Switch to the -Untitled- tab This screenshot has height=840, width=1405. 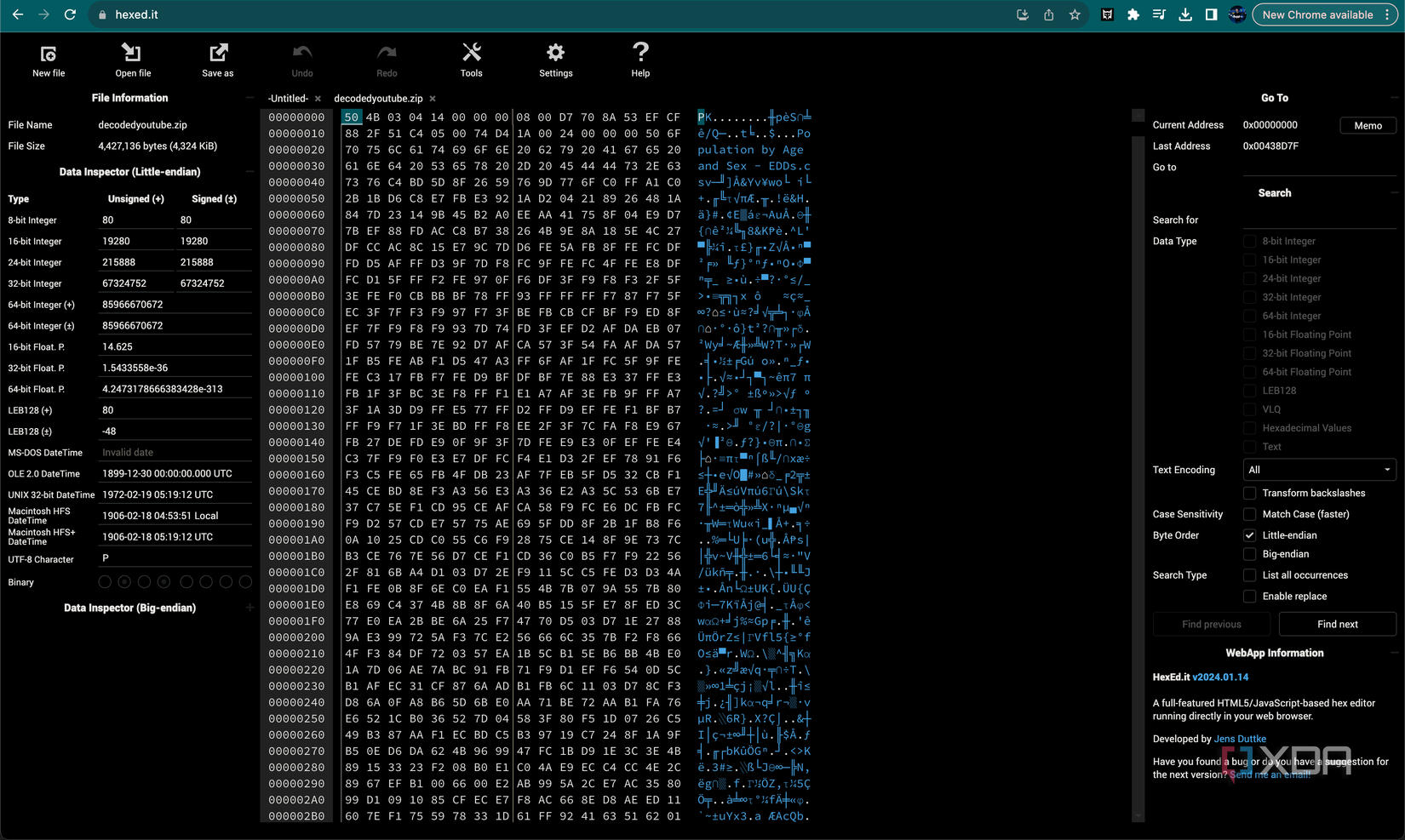click(x=288, y=99)
